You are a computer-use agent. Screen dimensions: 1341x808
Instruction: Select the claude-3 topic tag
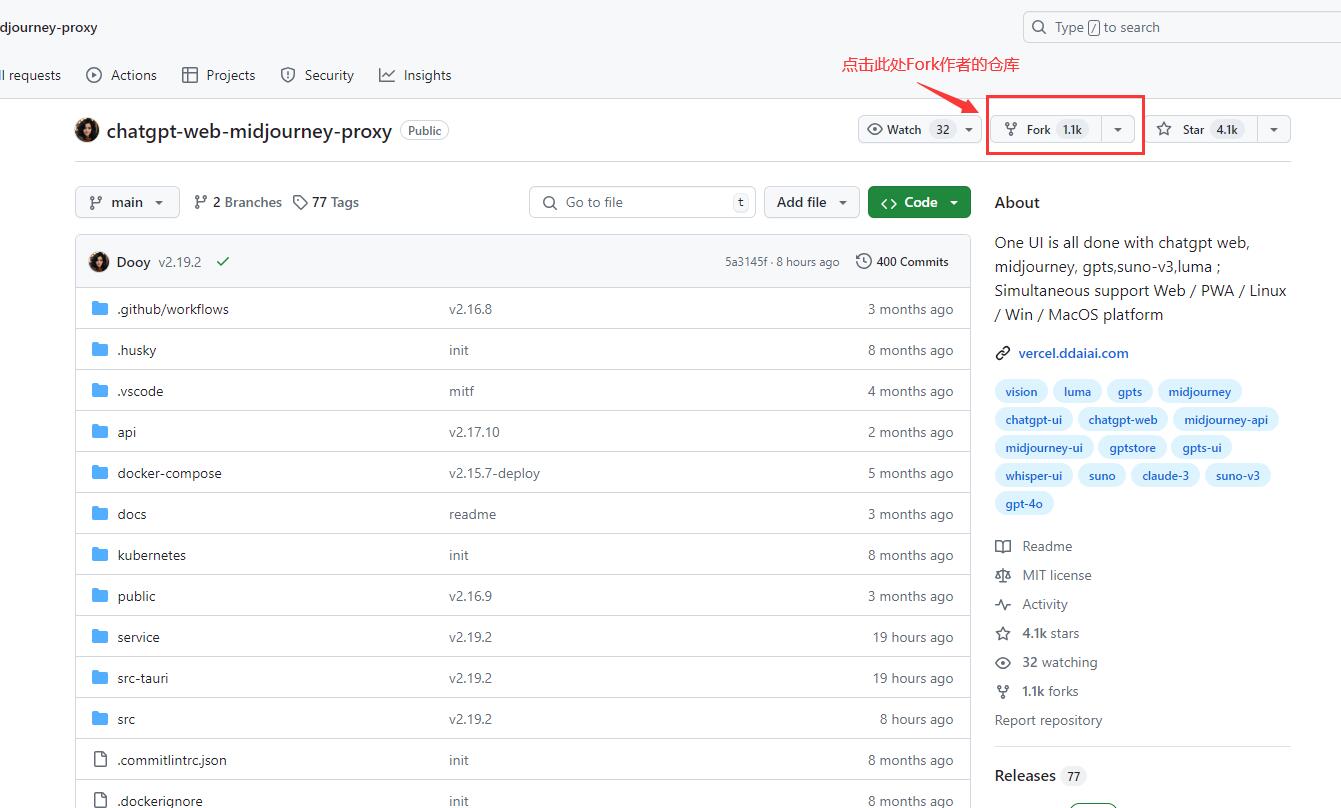[1165, 476]
